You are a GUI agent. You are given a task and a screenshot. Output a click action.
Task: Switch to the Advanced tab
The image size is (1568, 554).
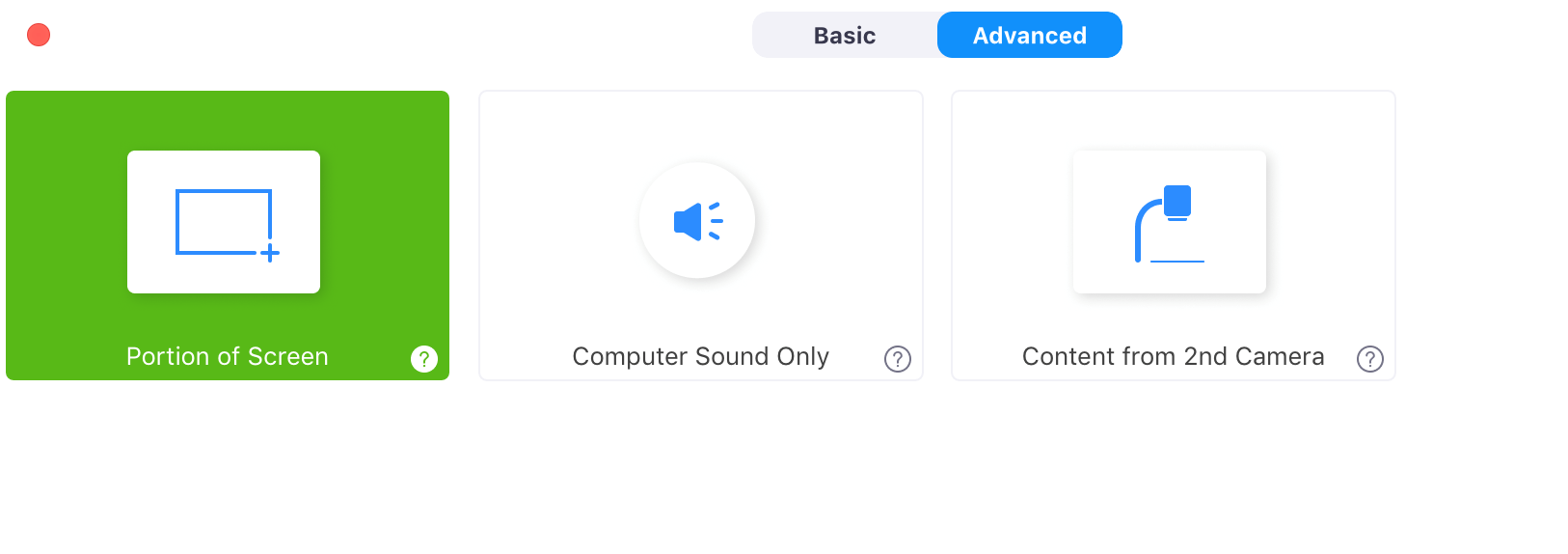click(1030, 36)
